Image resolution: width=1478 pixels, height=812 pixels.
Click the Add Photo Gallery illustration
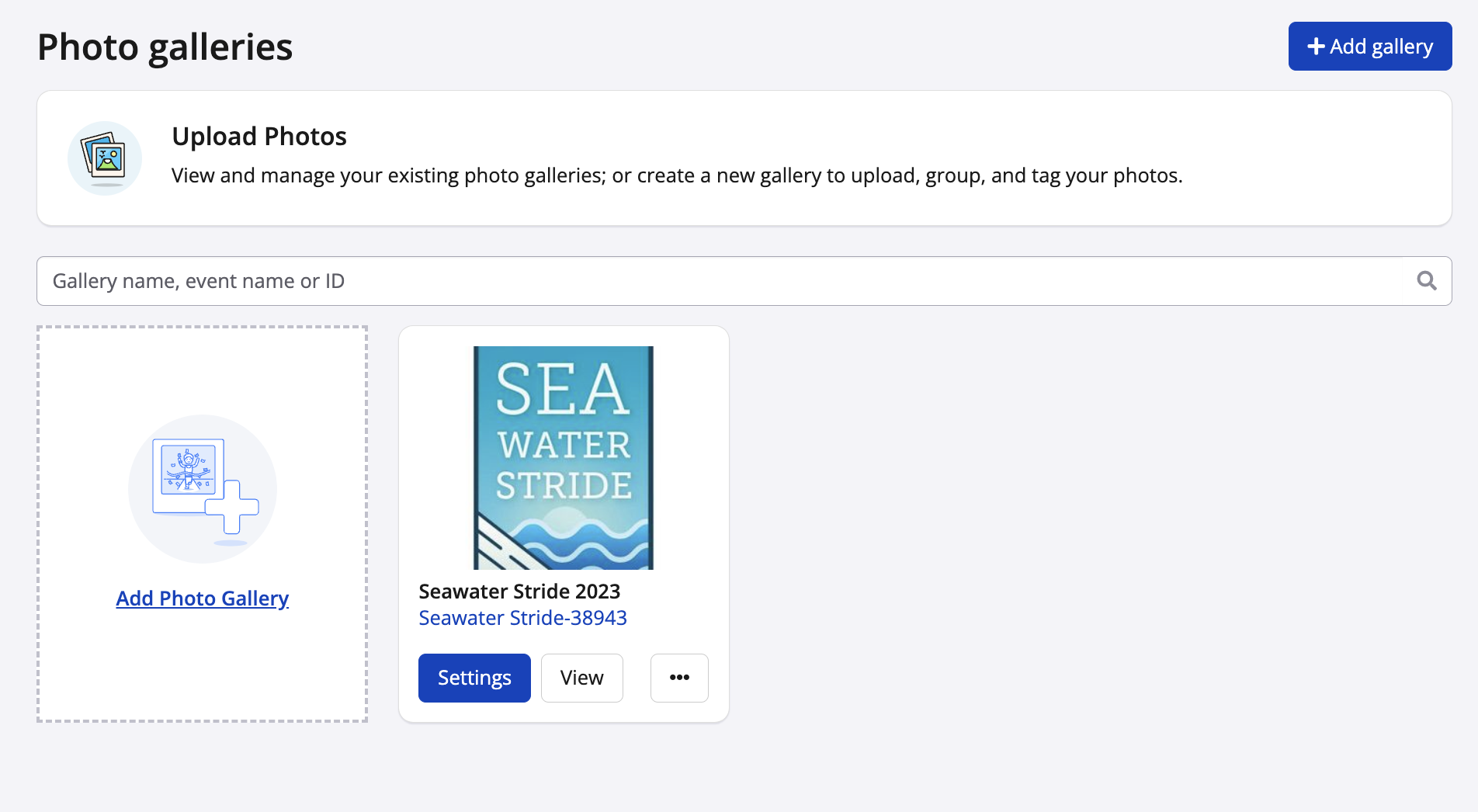202,488
